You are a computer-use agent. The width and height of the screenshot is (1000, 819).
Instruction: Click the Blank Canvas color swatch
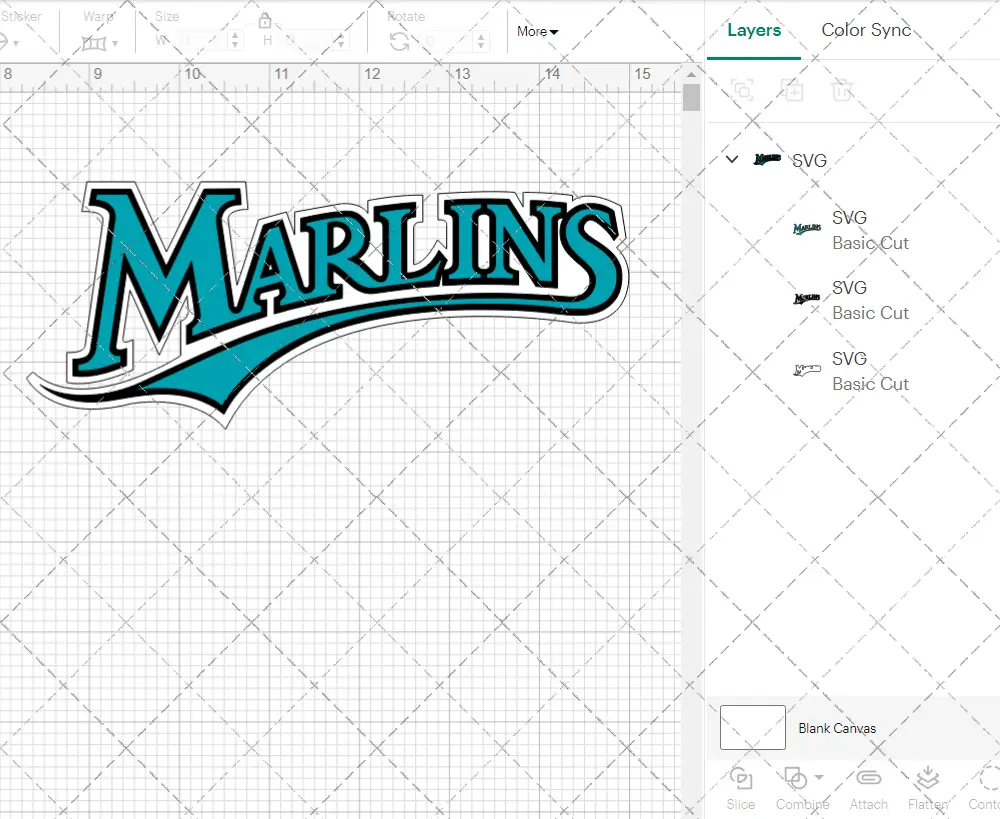752,727
